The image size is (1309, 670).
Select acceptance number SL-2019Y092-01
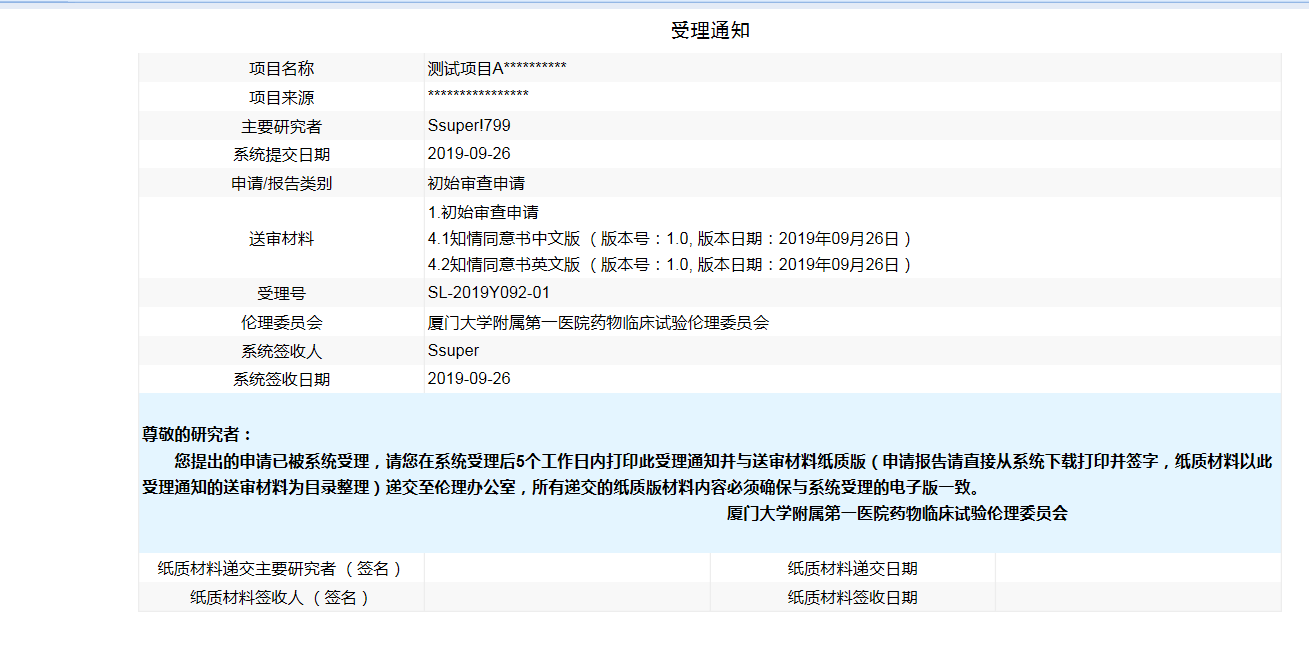pyautogui.click(x=488, y=293)
